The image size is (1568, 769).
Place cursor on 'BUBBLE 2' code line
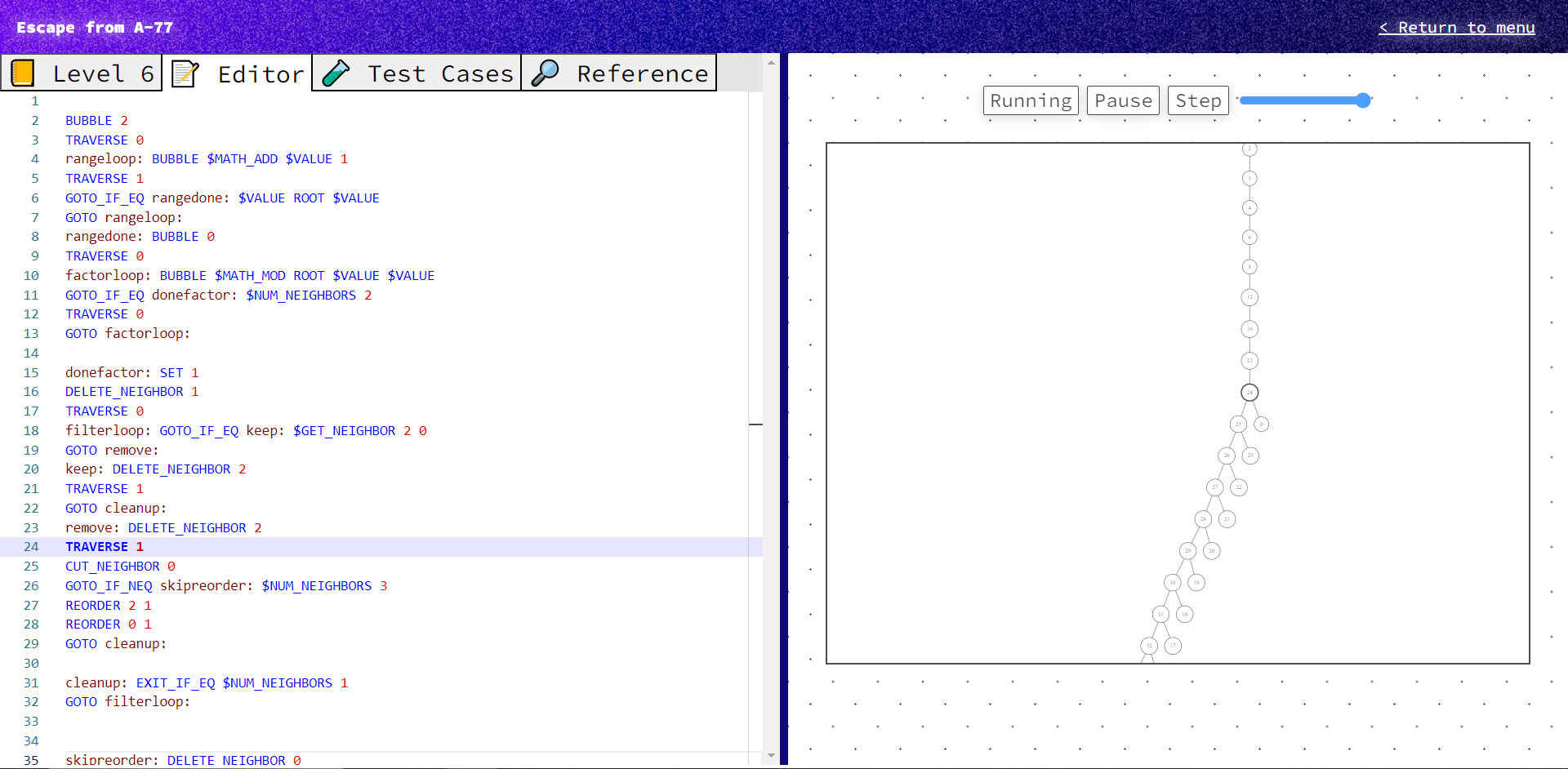(96, 121)
